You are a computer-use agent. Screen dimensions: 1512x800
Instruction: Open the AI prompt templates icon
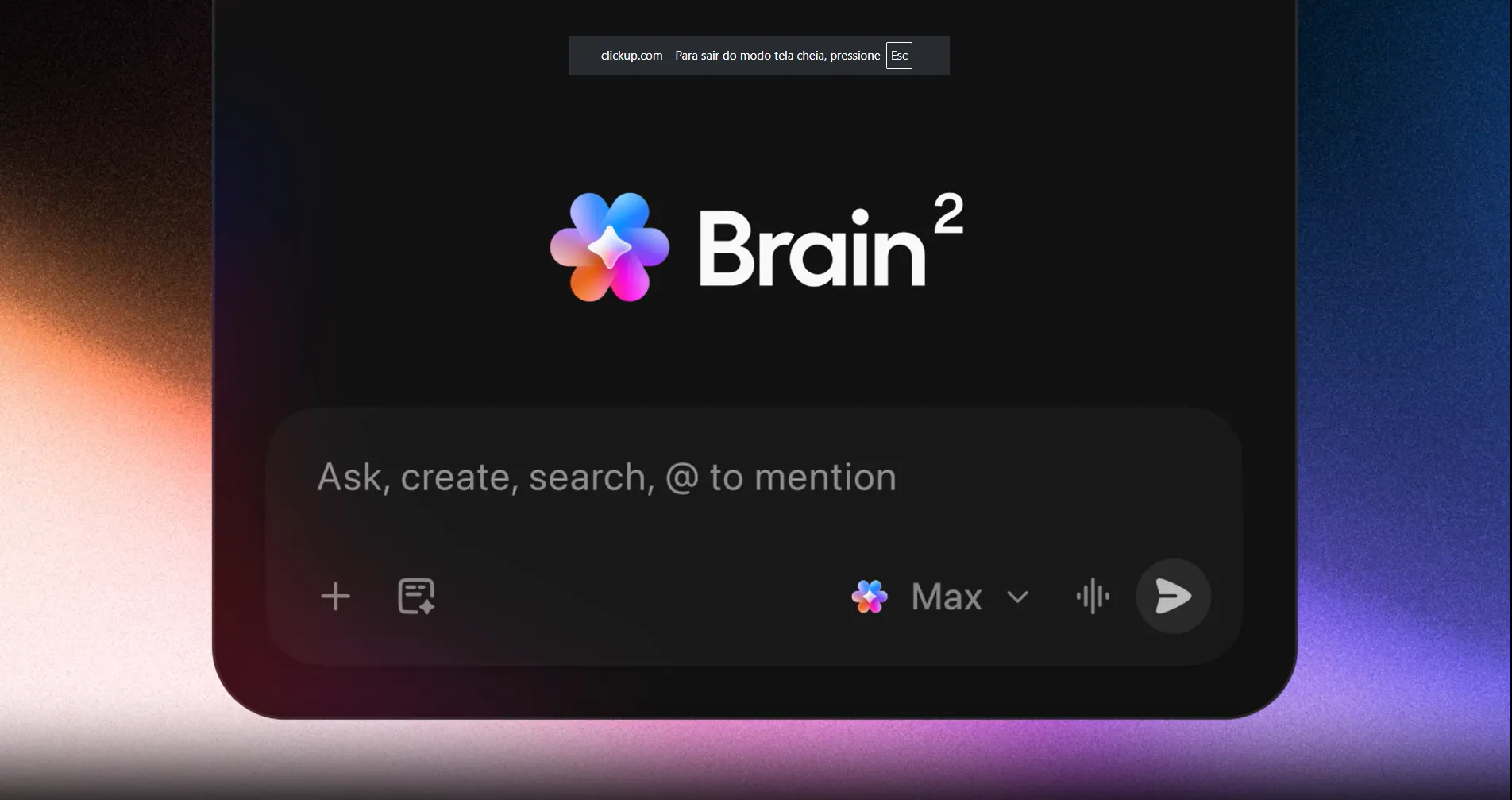pos(416,596)
